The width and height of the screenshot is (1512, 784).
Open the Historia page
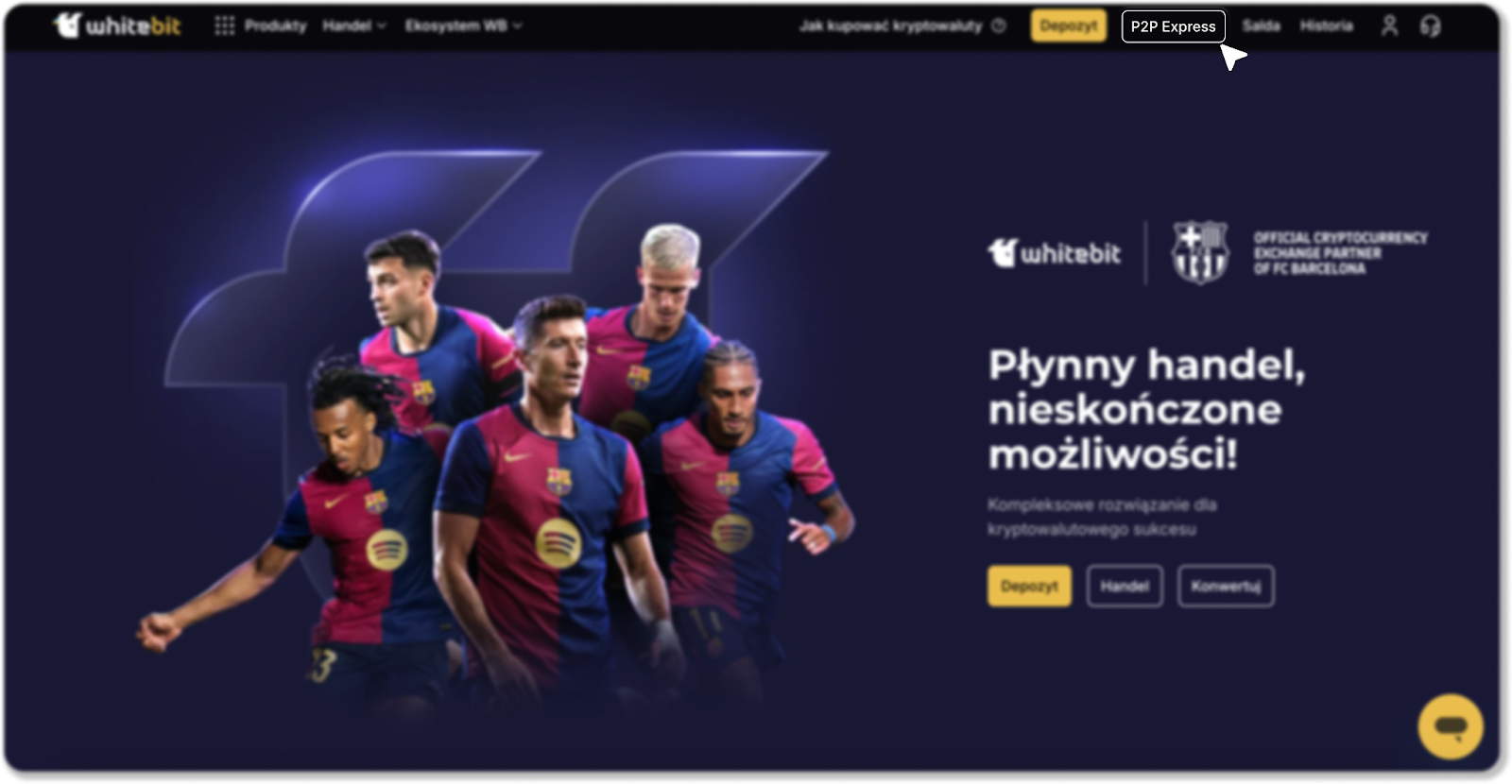tap(1326, 26)
